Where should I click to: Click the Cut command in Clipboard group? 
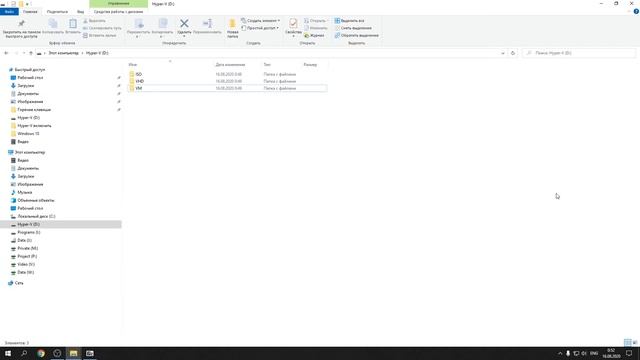click(x=94, y=21)
